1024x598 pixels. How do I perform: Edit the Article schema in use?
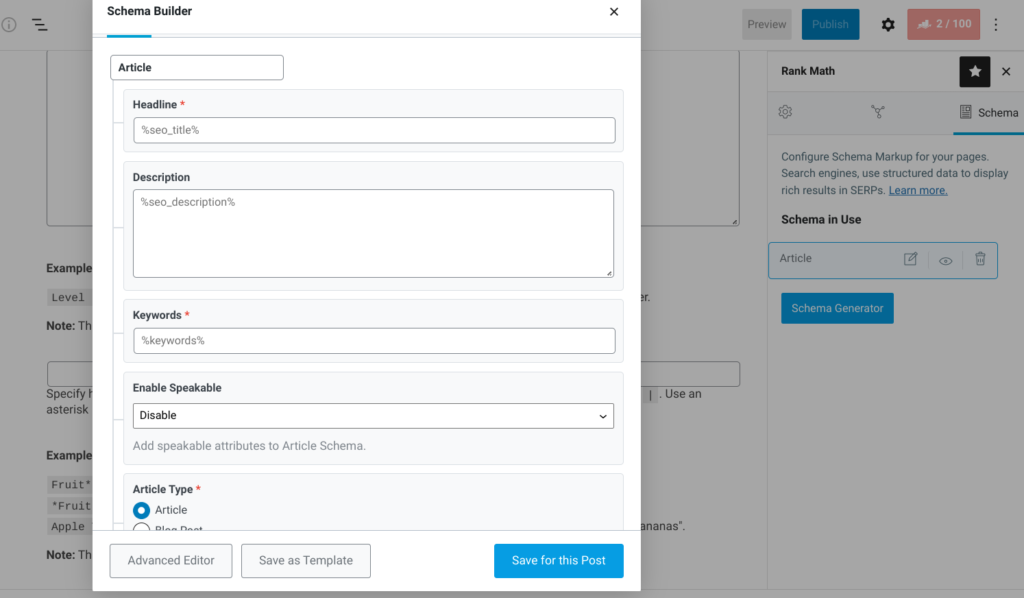pos(910,259)
